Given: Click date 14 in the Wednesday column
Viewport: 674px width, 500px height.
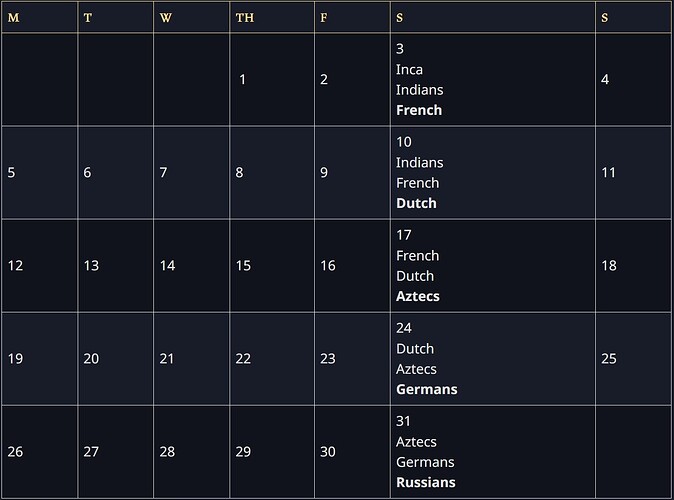Looking at the screenshot, I should [167, 266].
